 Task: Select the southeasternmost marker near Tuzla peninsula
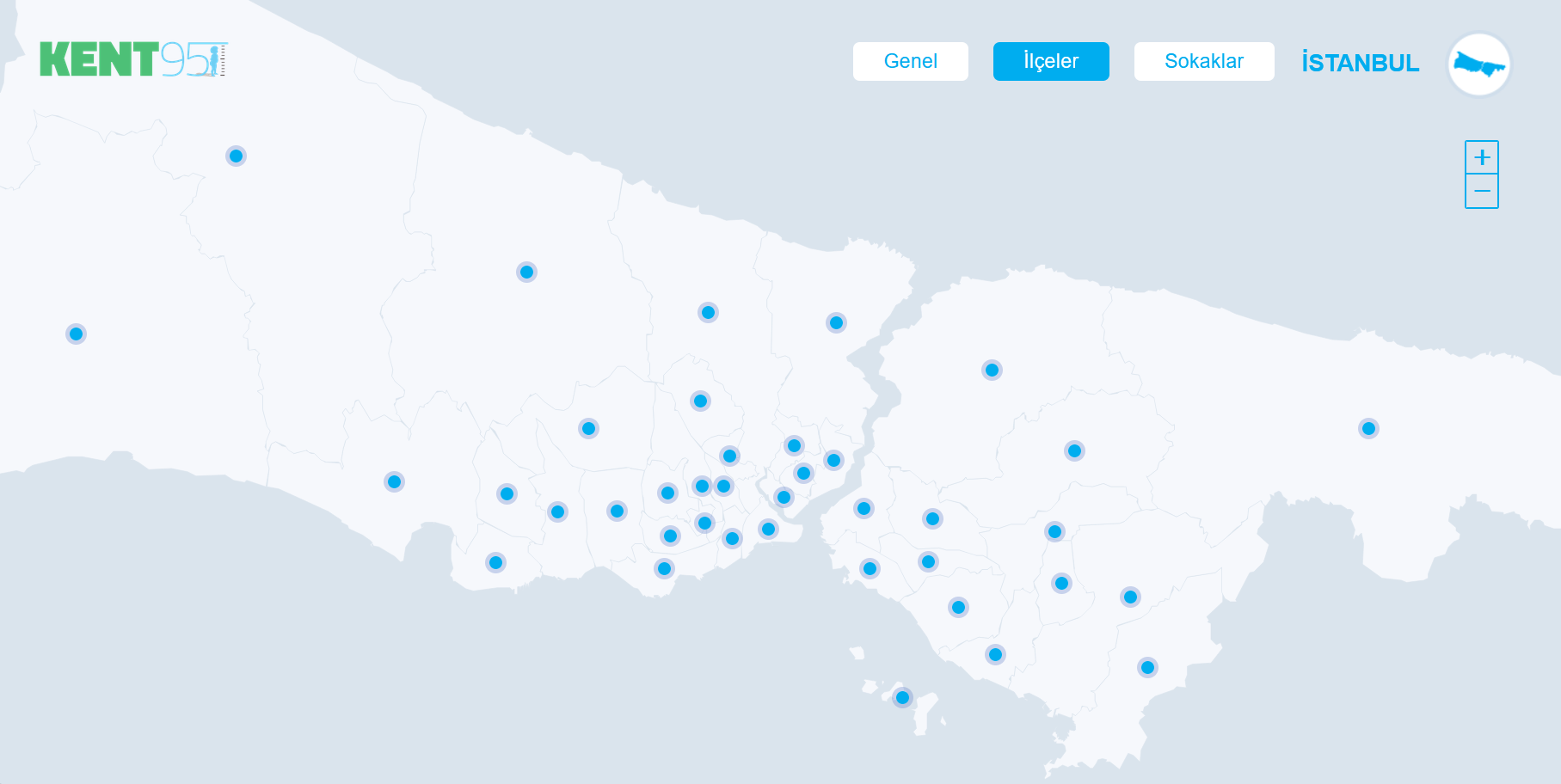point(1147,667)
